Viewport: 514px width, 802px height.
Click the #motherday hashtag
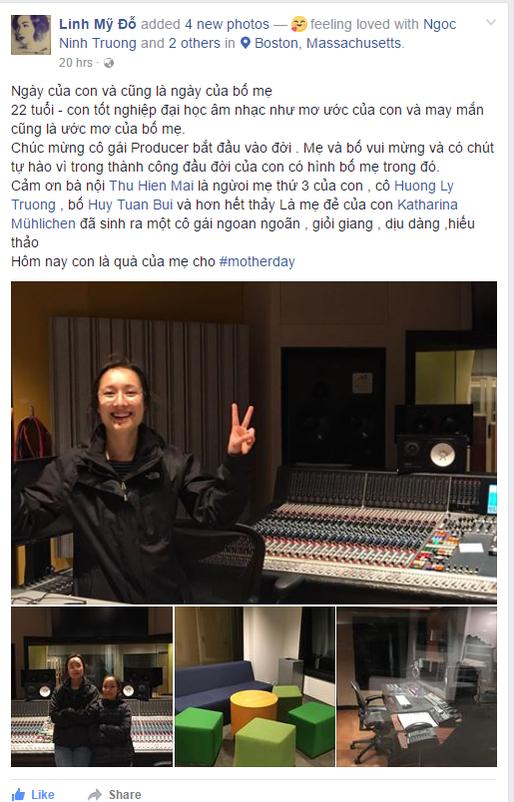point(257,261)
